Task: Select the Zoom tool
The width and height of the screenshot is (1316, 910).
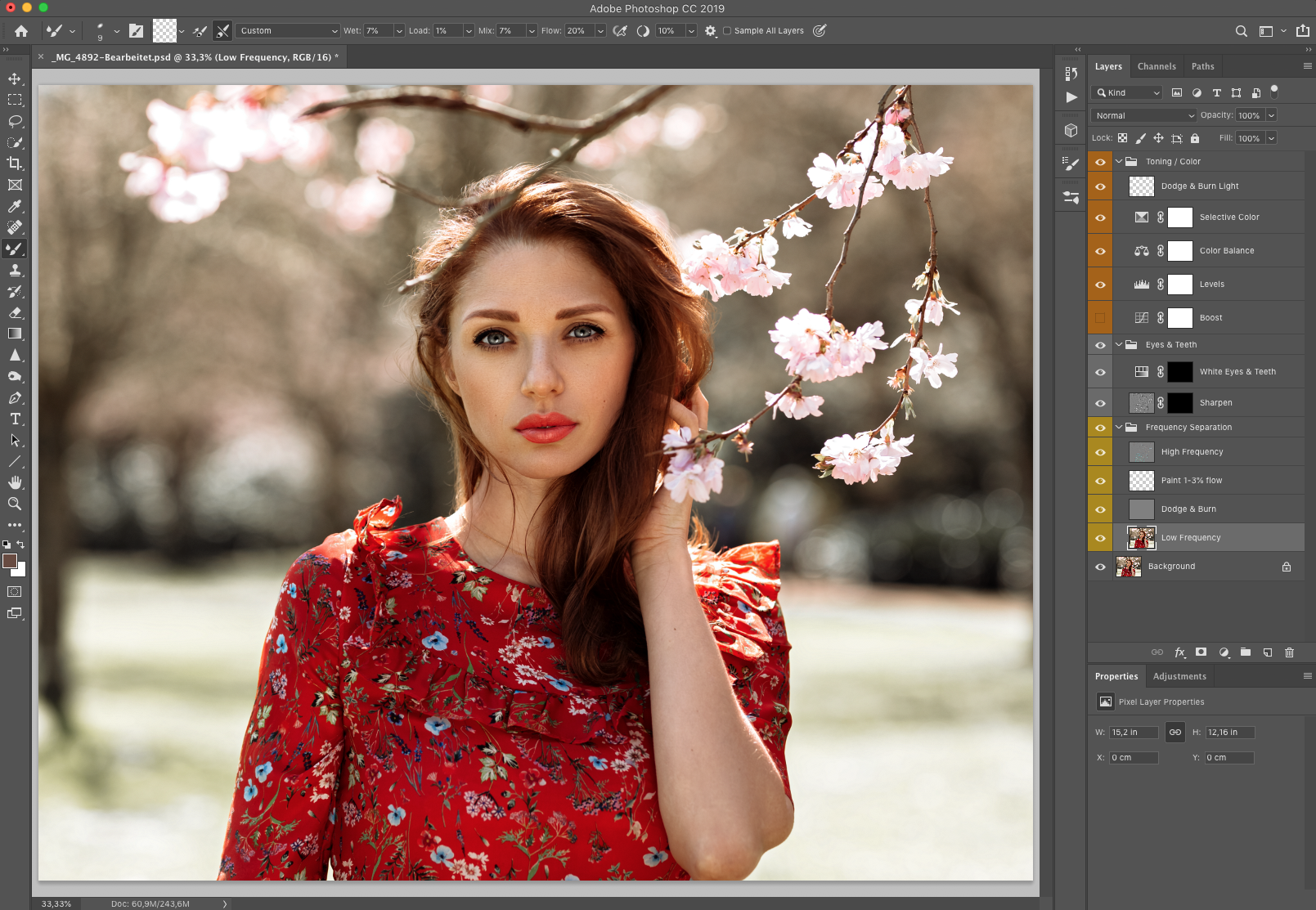Action: 15,504
